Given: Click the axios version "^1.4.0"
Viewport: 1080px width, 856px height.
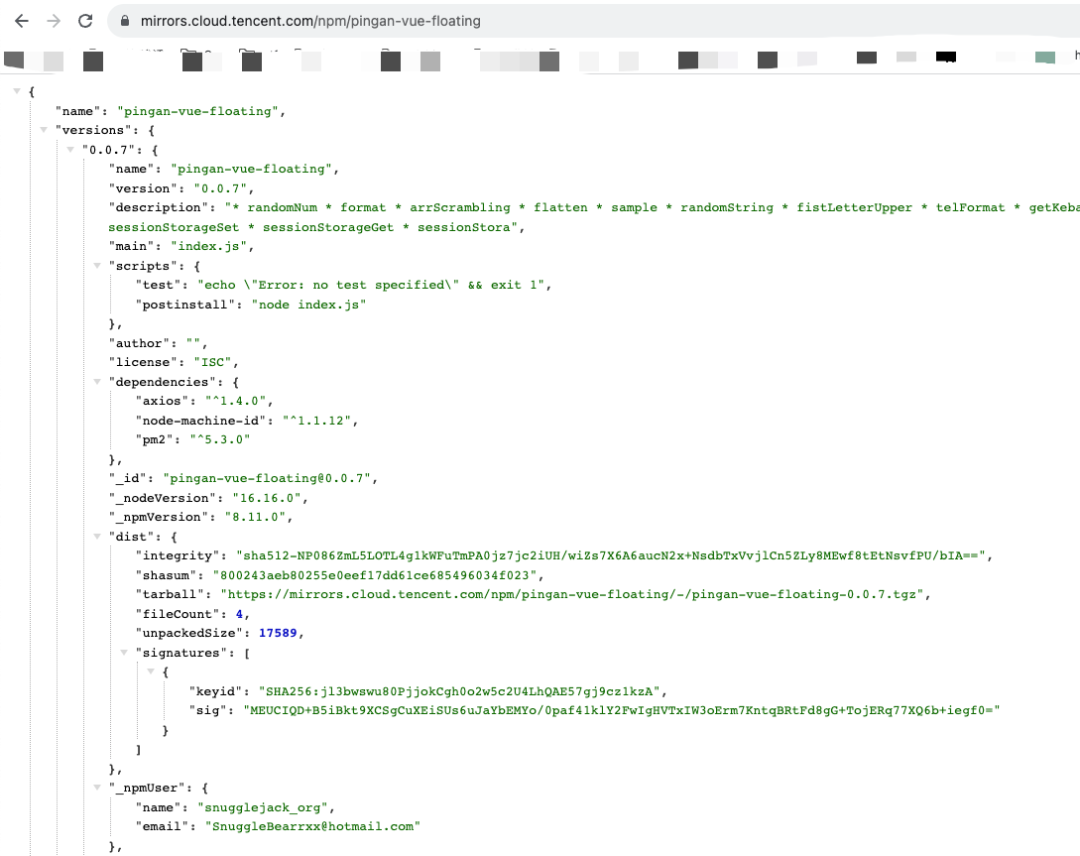Looking at the screenshot, I should pos(236,401).
